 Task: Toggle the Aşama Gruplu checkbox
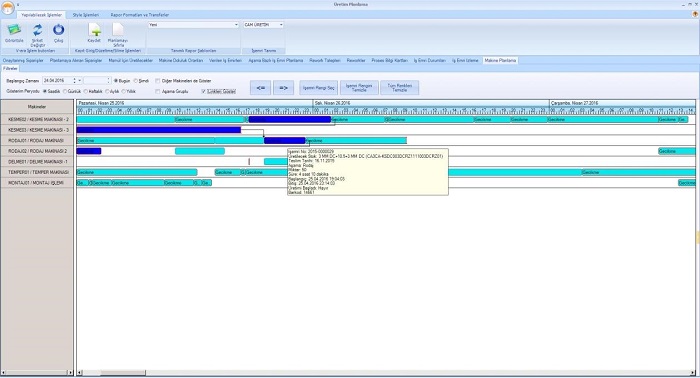[158, 91]
